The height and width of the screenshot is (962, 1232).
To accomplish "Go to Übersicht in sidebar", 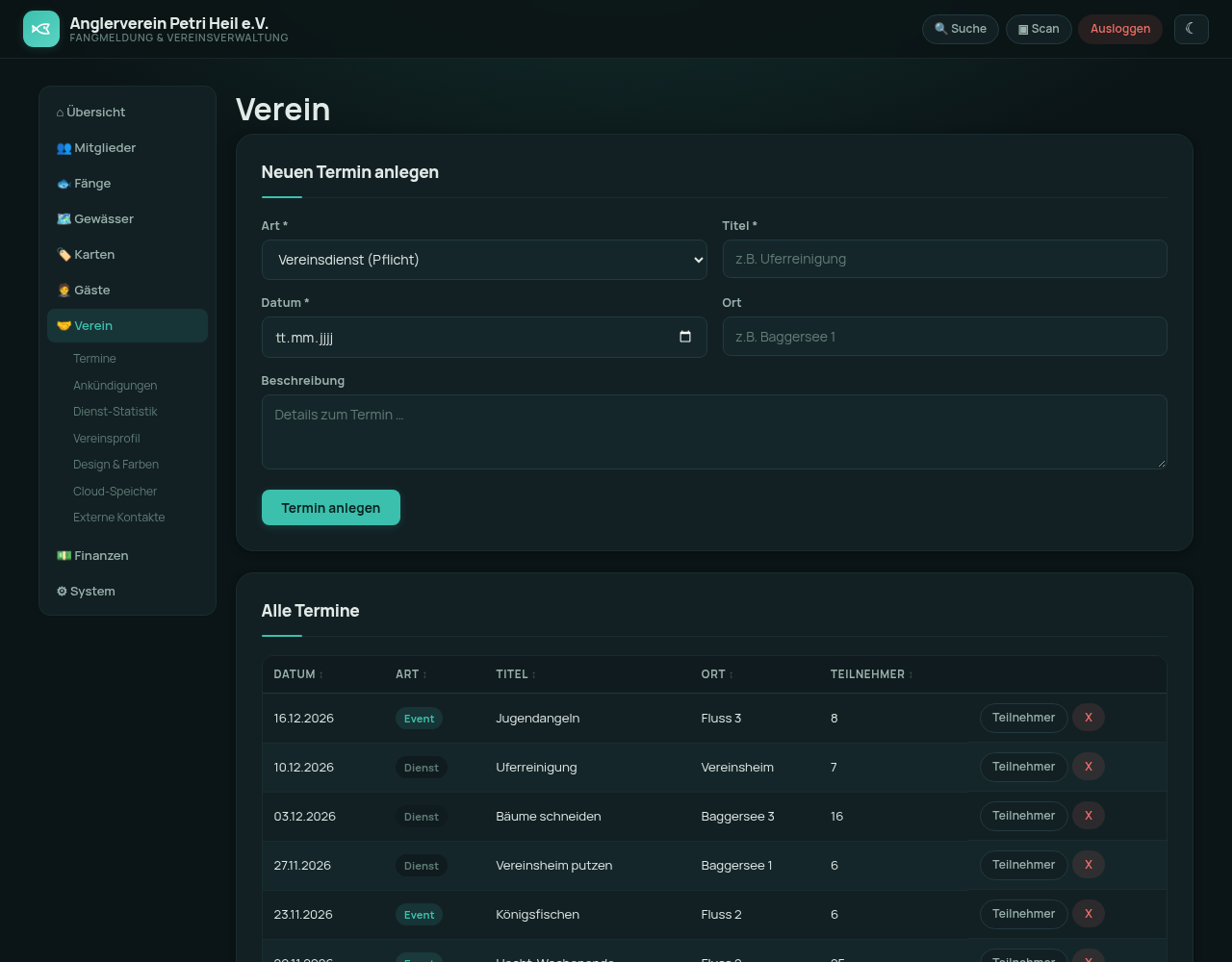I will pos(127,113).
